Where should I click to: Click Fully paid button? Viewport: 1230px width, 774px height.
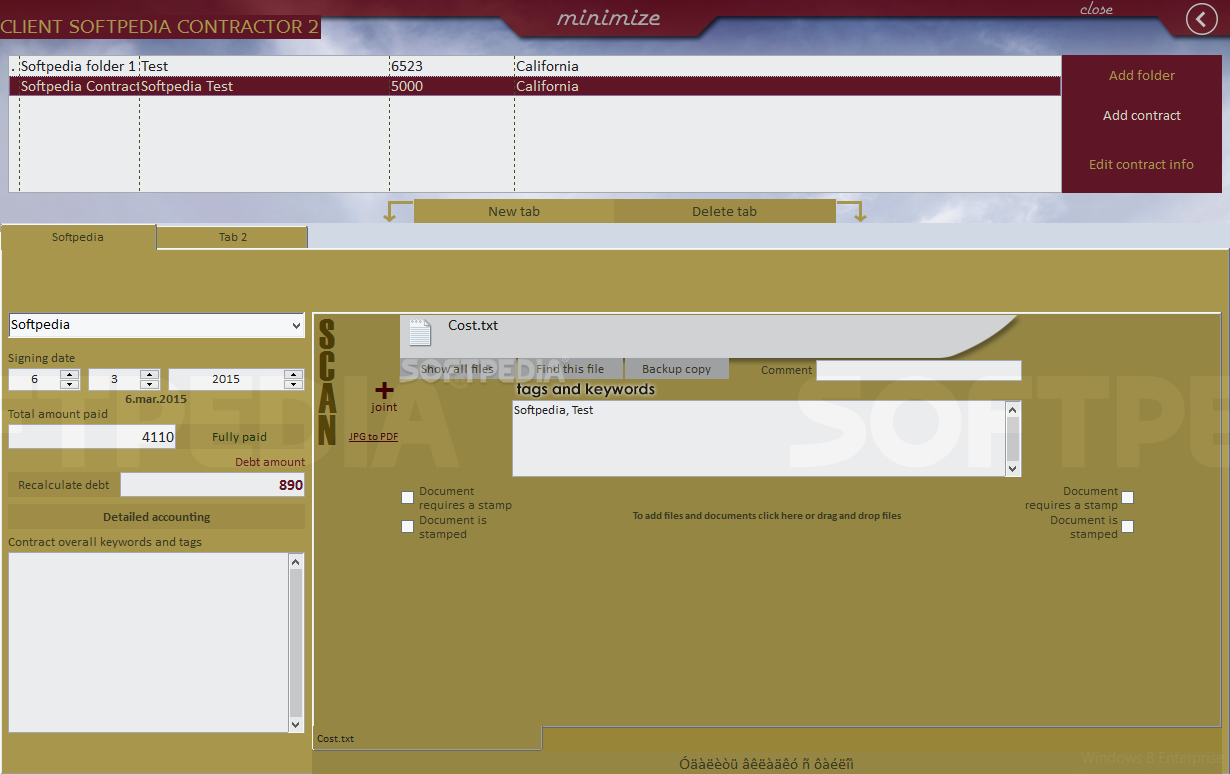(240, 437)
